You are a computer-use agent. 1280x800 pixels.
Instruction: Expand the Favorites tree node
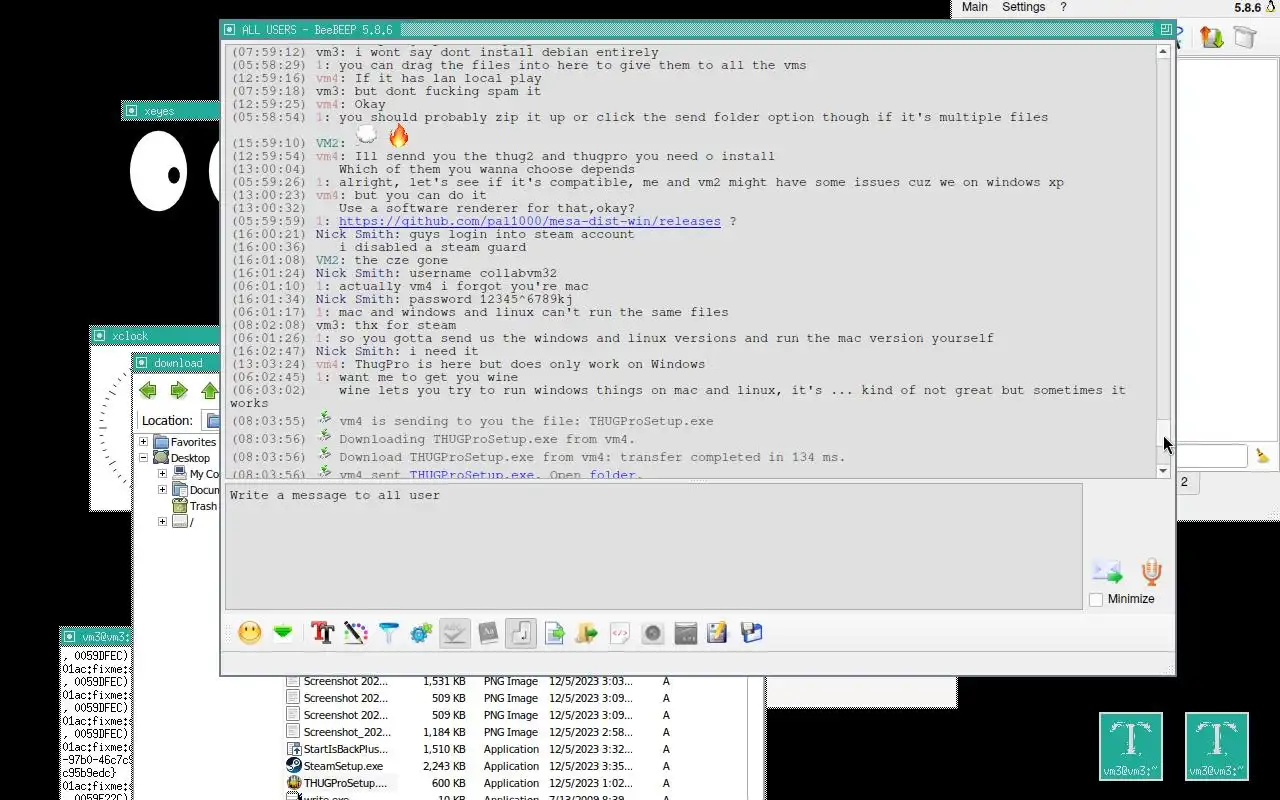pyautogui.click(x=143, y=442)
